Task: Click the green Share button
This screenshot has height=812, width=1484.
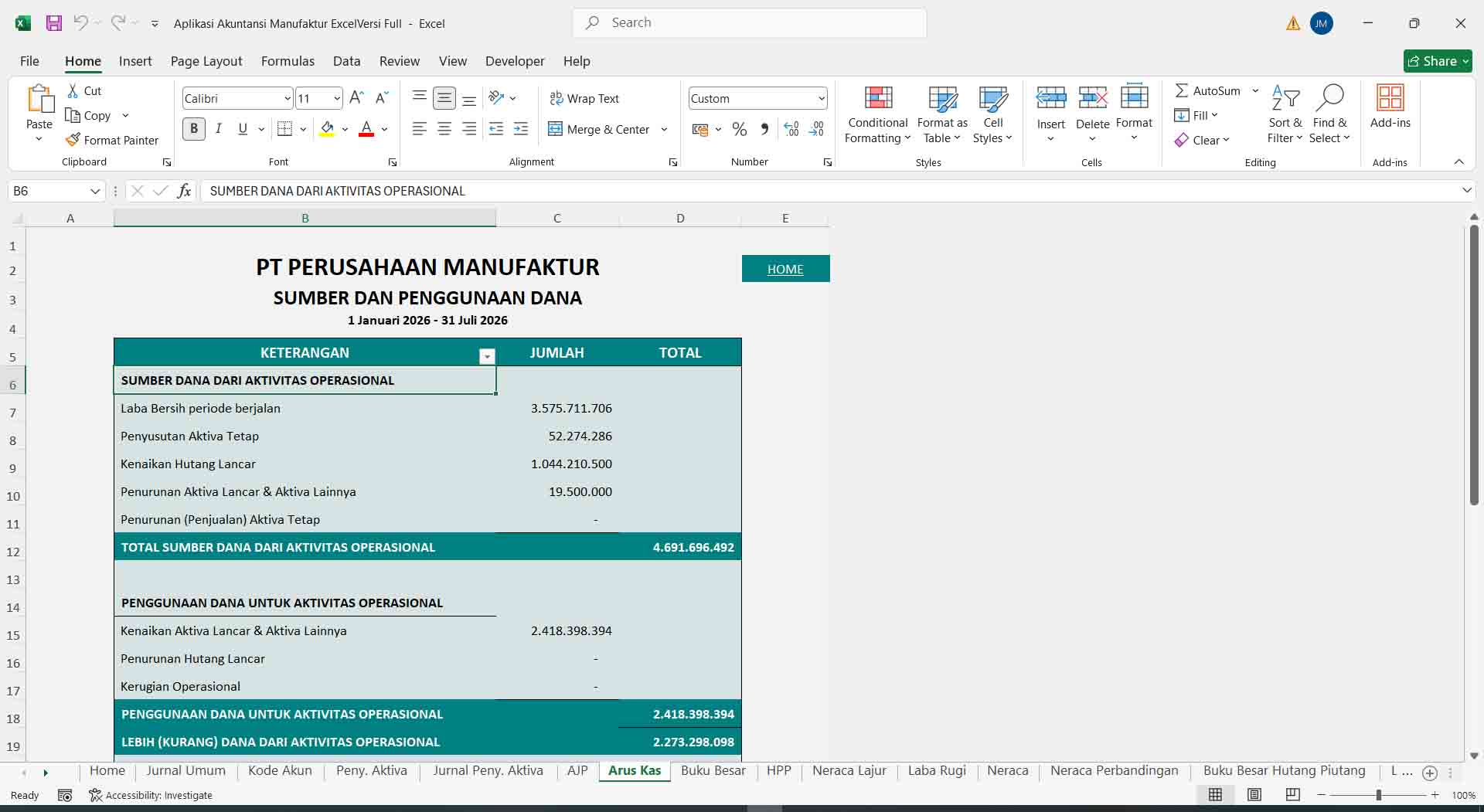Action: point(1437,61)
